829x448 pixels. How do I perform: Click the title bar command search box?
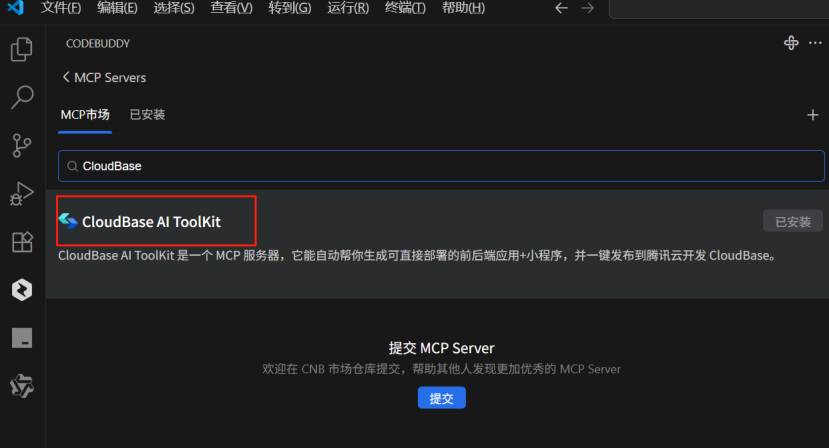coord(719,8)
